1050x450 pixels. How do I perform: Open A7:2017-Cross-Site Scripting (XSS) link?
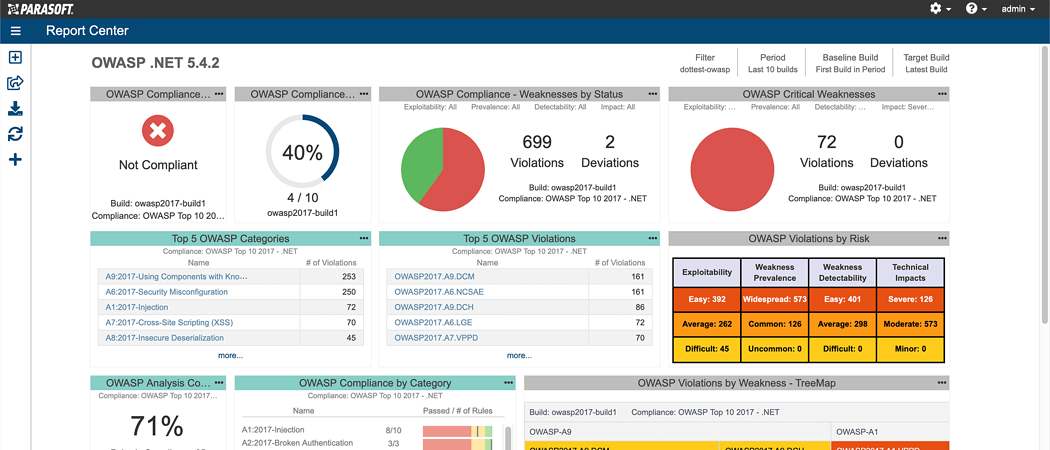(x=169, y=323)
